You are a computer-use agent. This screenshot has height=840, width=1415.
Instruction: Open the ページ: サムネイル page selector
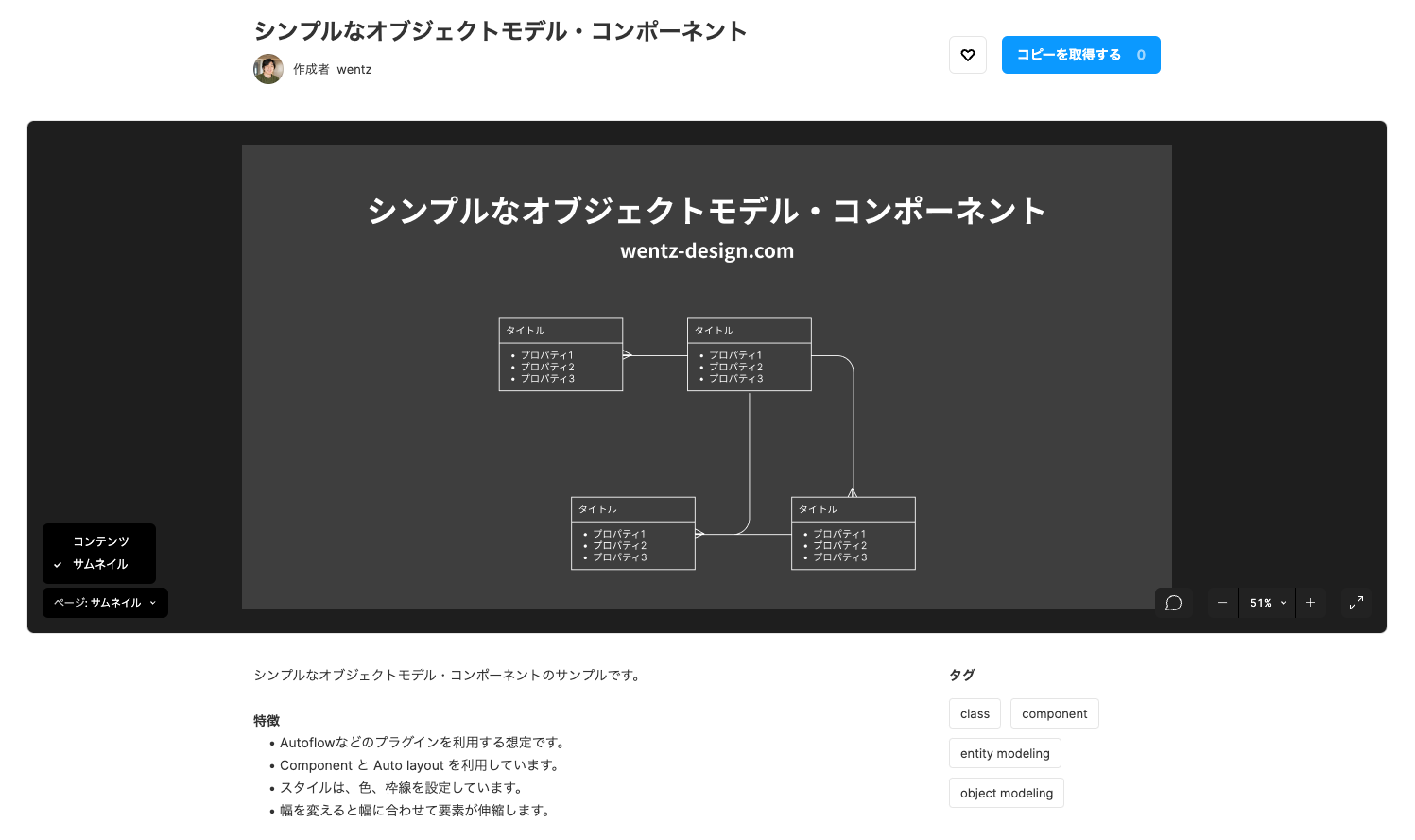tap(105, 602)
